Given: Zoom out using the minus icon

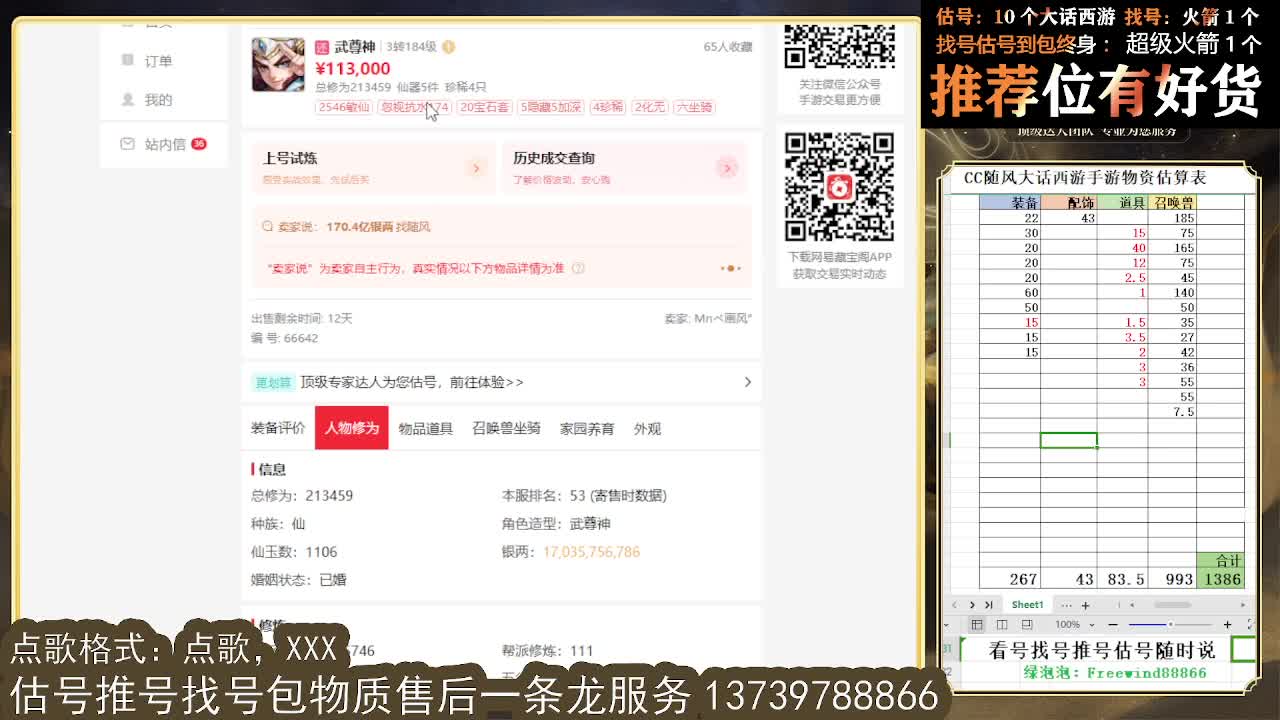Looking at the screenshot, I should 1112,624.
